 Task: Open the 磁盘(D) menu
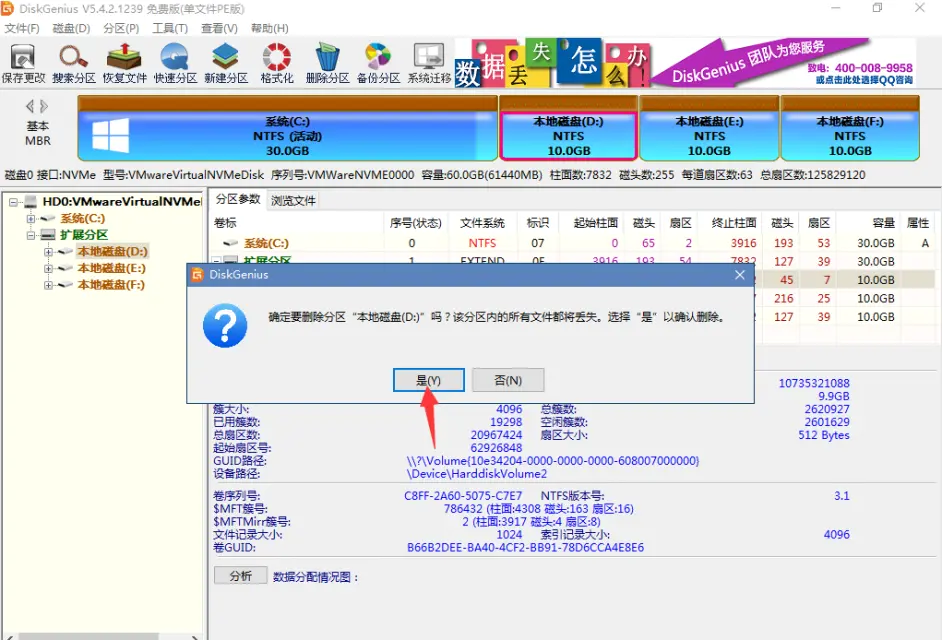71,28
